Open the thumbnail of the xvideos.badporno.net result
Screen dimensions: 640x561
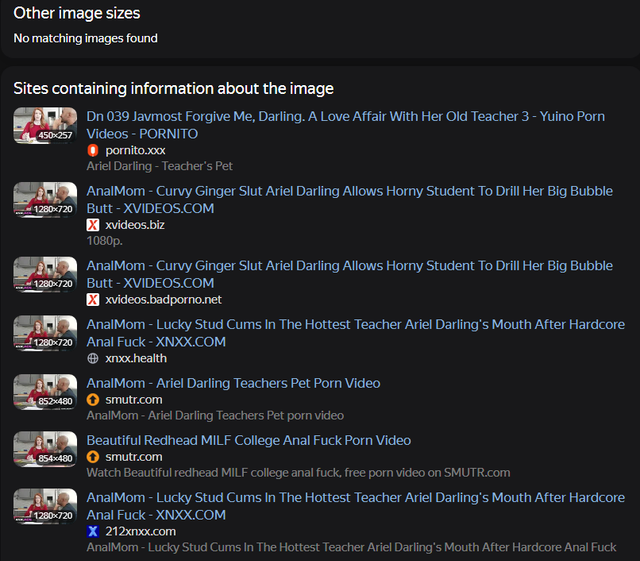click(x=45, y=275)
